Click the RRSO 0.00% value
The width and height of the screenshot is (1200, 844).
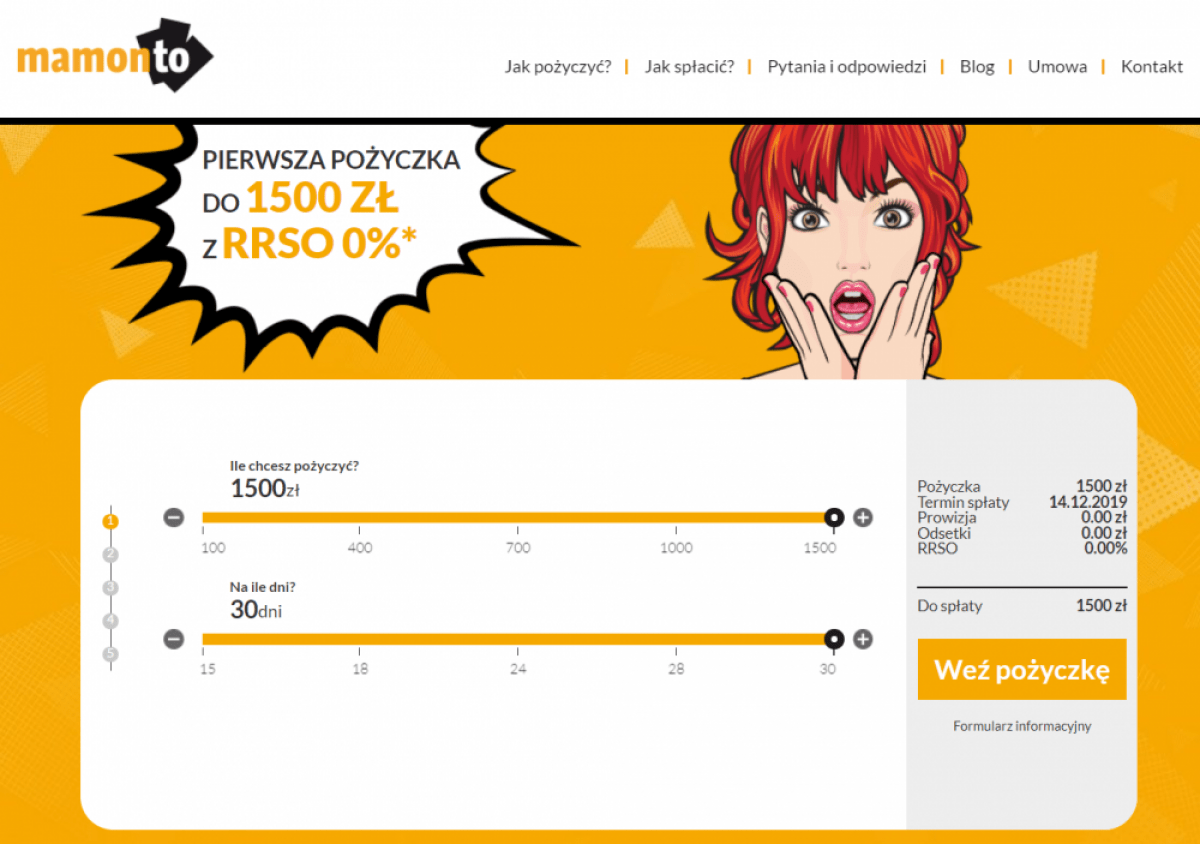click(1105, 548)
